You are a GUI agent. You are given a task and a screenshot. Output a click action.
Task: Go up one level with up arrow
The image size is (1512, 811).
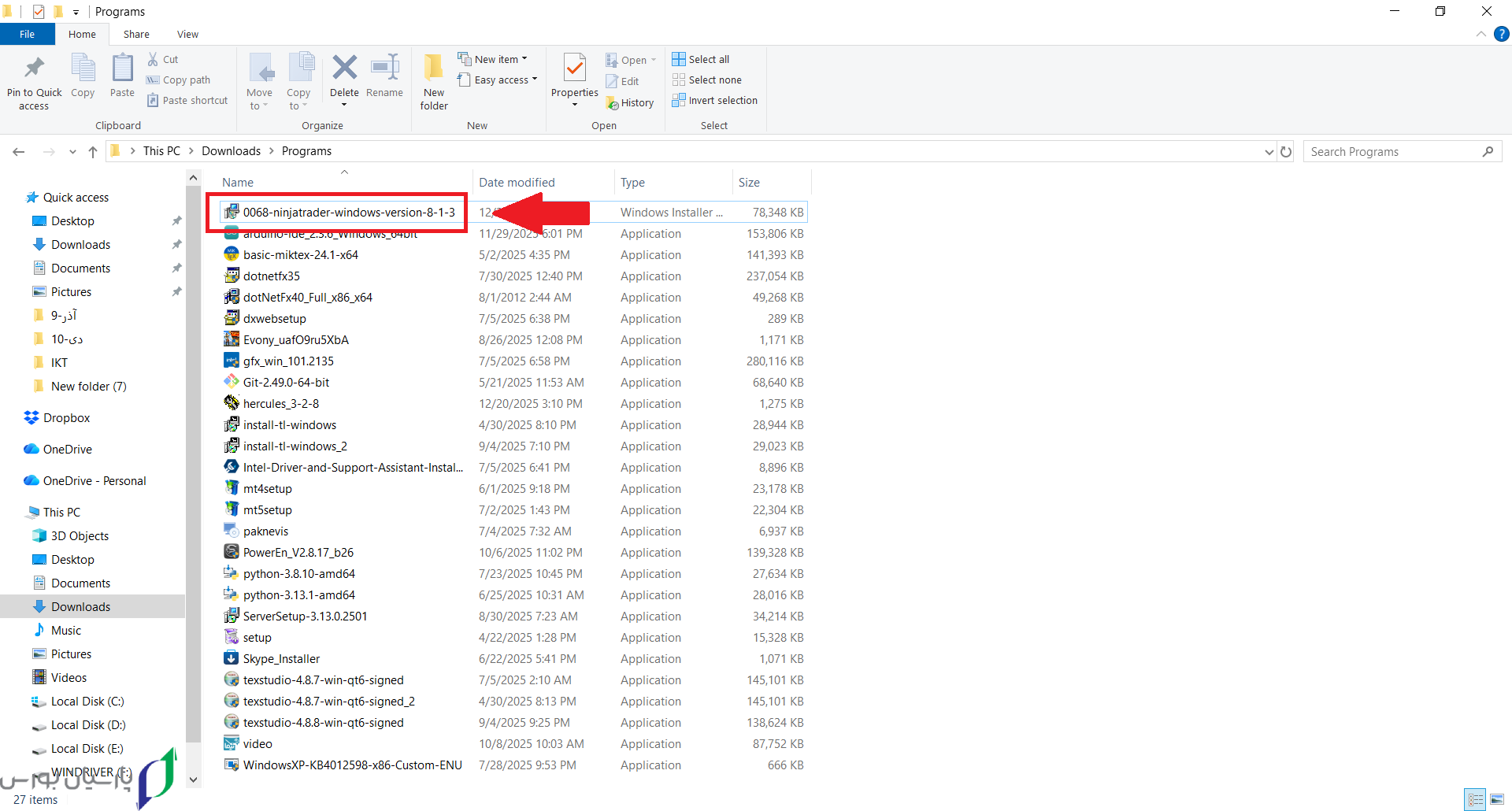tap(93, 151)
